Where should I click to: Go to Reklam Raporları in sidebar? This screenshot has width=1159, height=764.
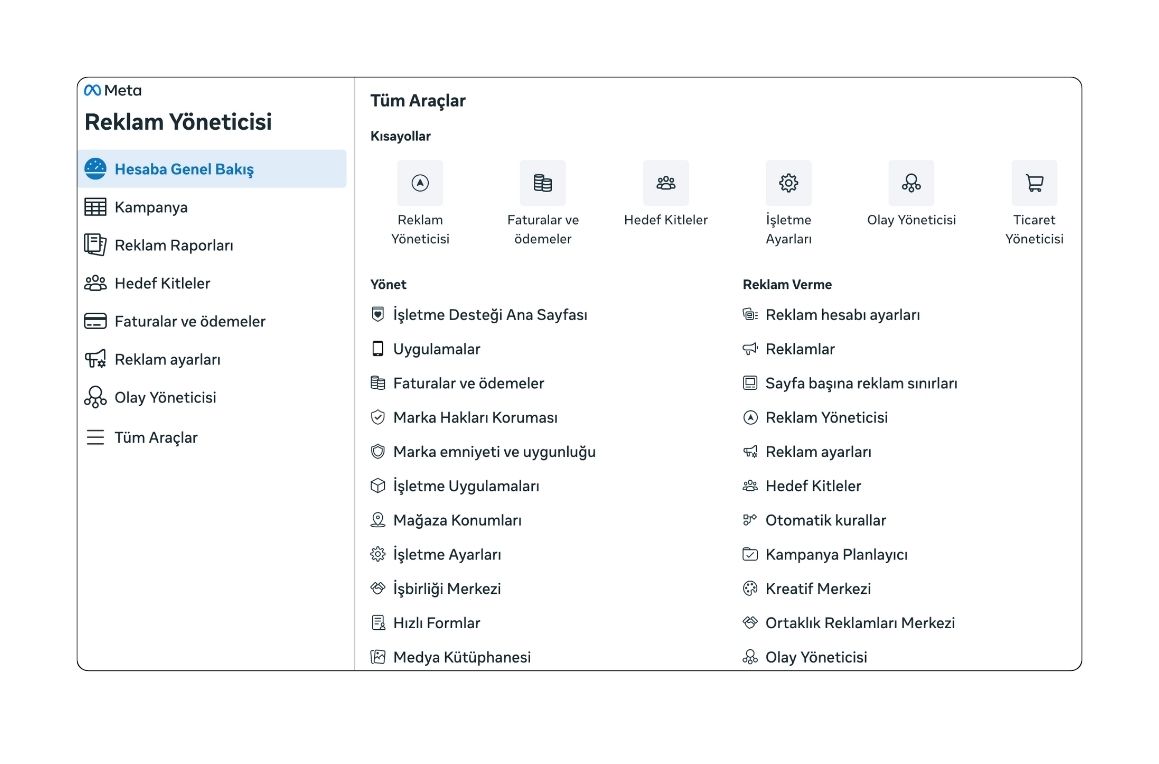[173, 245]
